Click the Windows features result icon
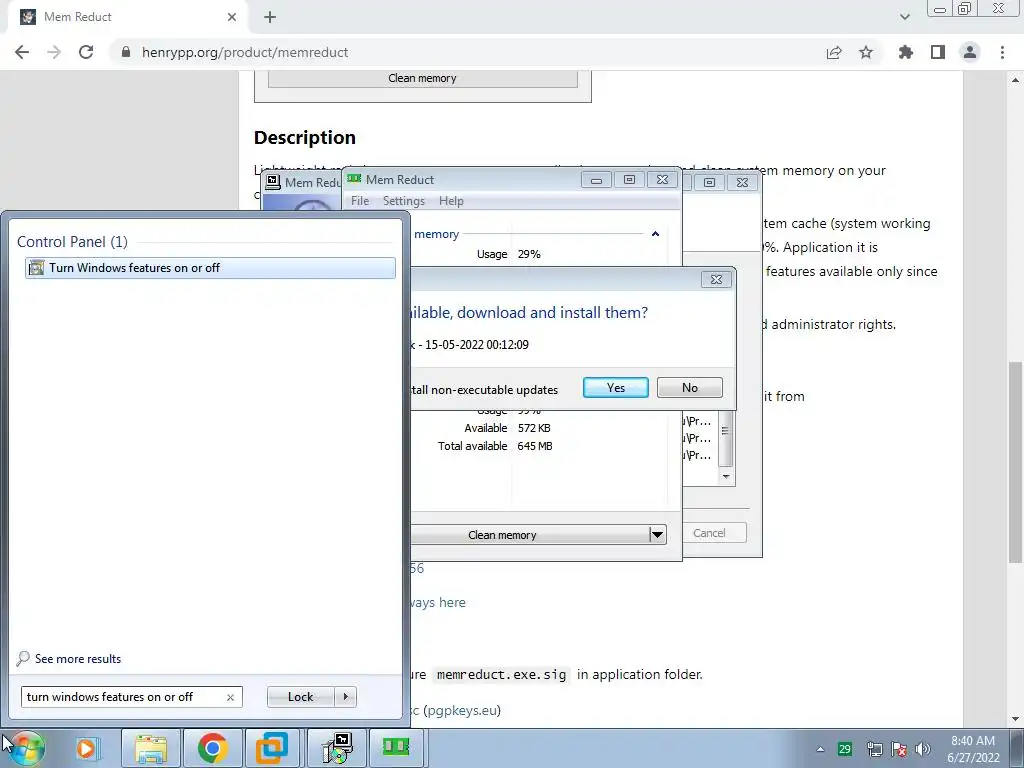 37,268
